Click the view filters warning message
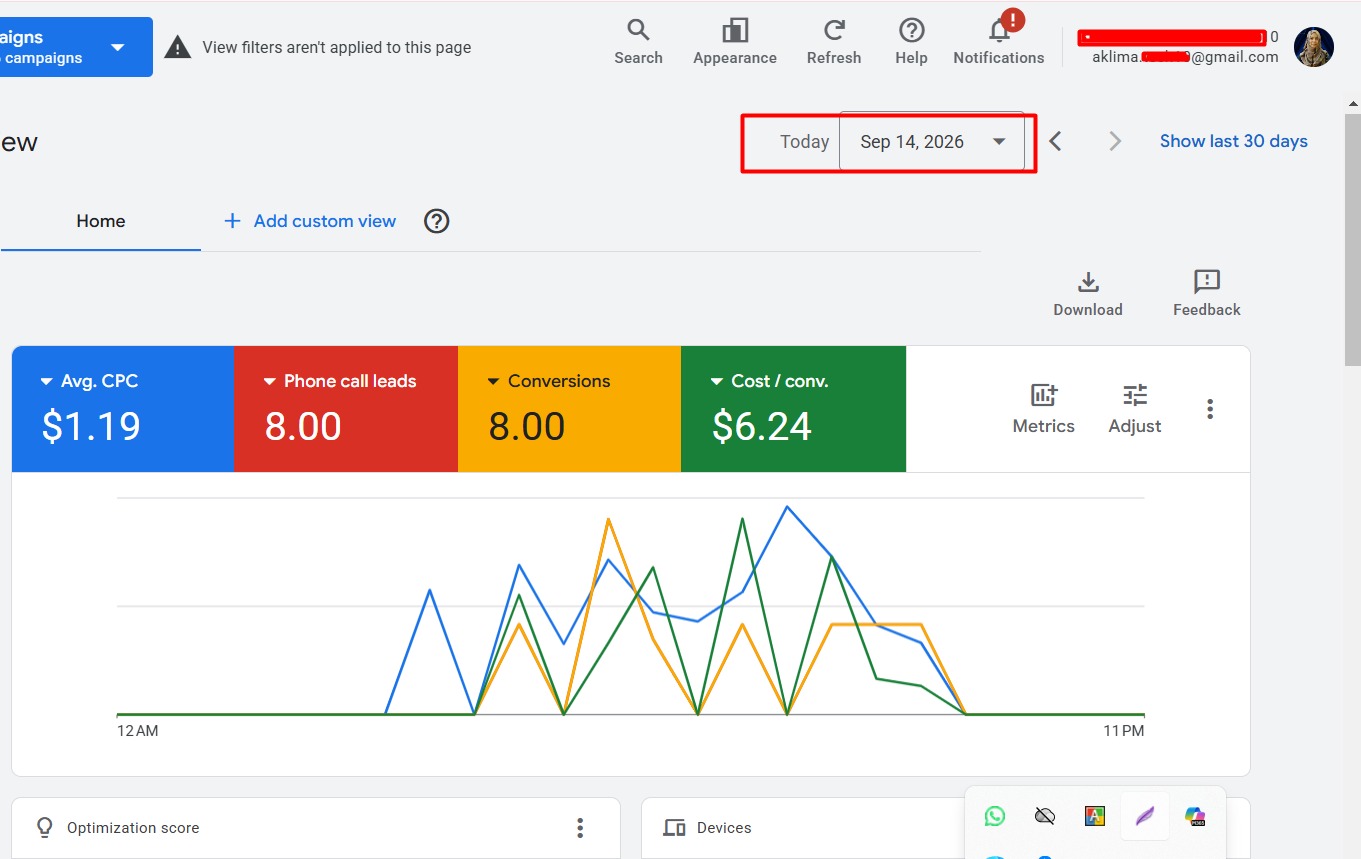This screenshot has height=859, width=1361. (336, 47)
